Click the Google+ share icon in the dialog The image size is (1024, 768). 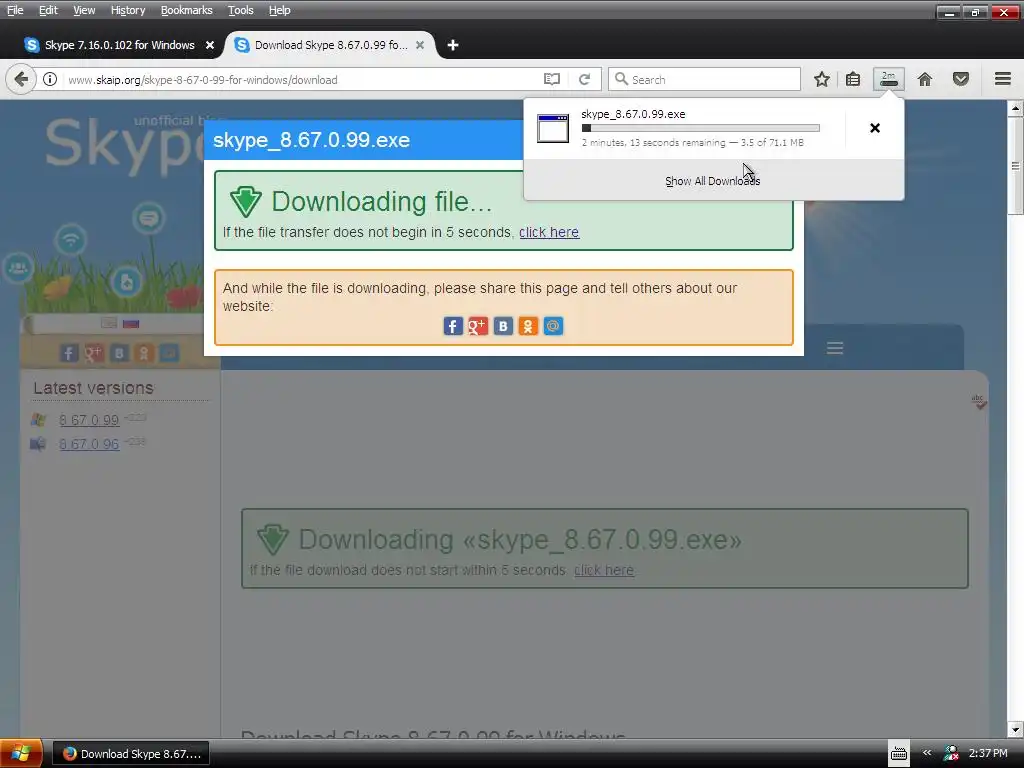pyautogui.click(x=478, y=326)
